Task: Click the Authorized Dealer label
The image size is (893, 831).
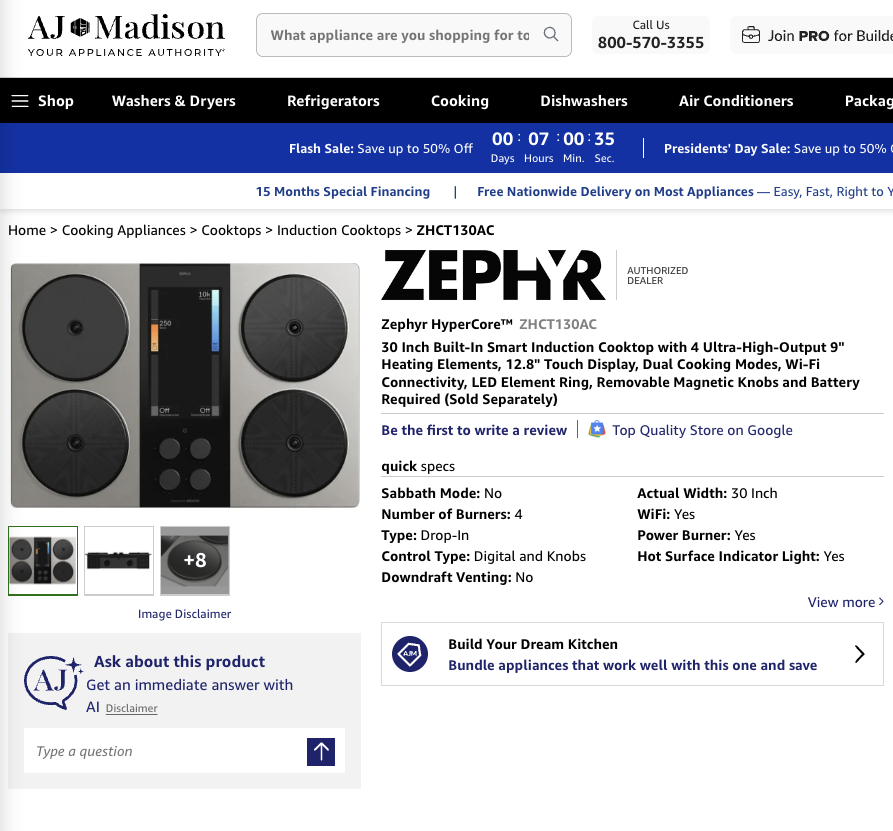Action: 657,276
